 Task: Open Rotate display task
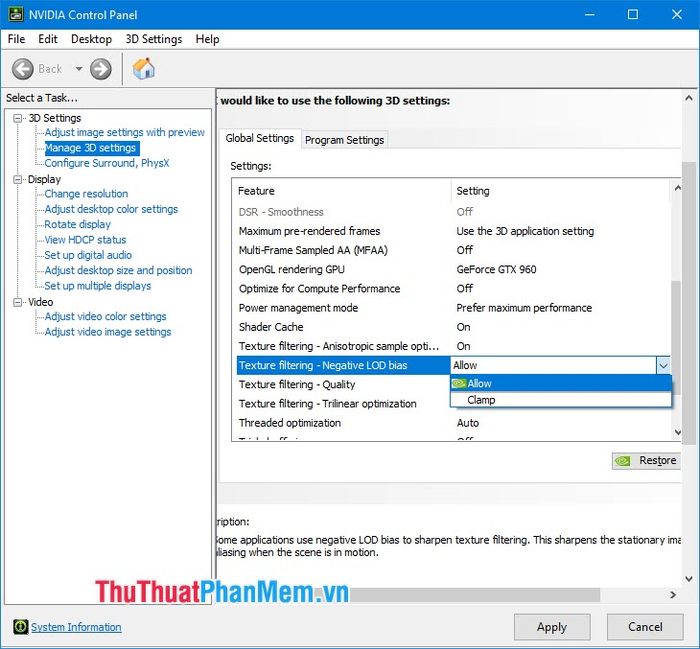(77, 225)
